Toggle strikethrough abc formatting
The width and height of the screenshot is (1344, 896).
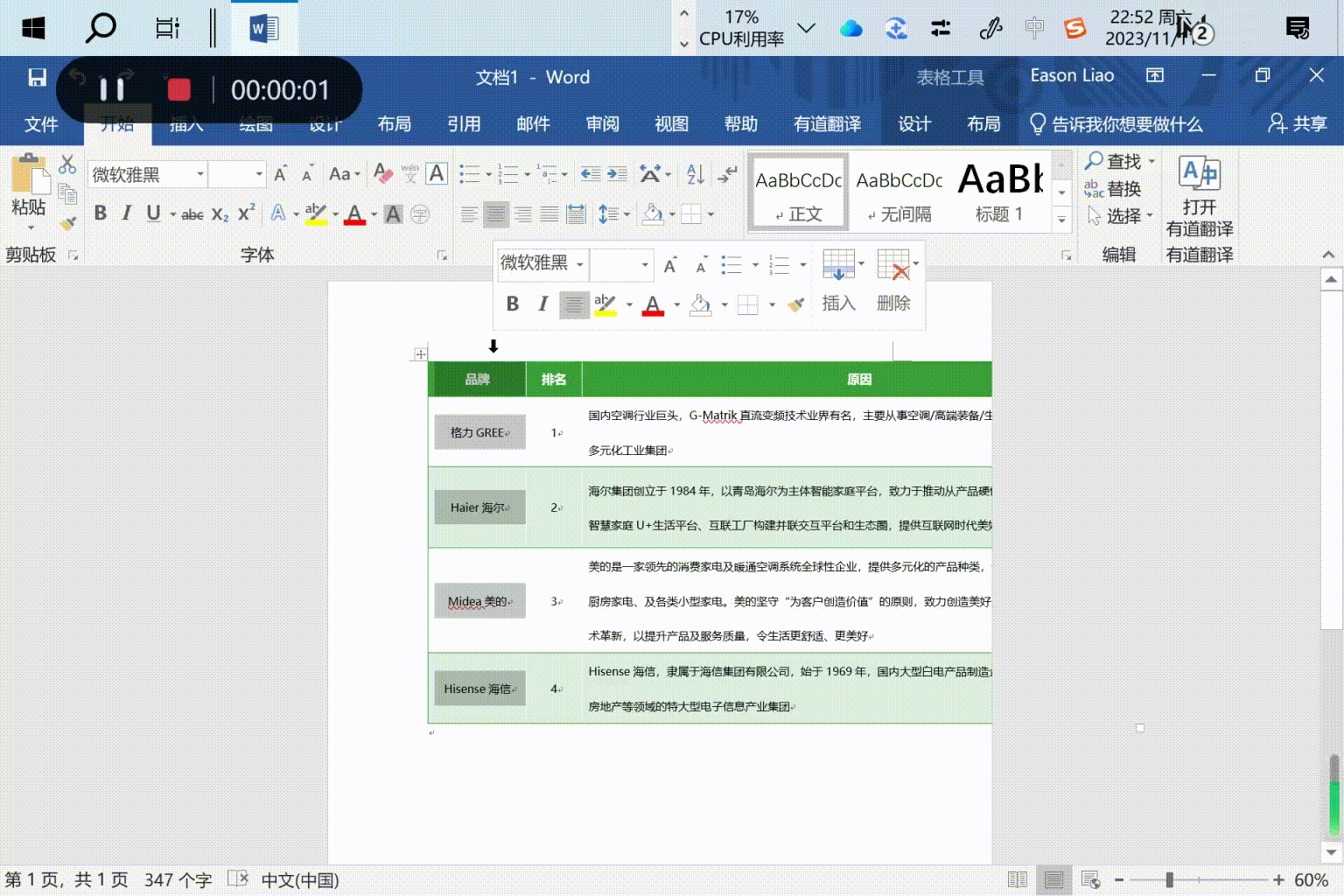tap(192, 214)
